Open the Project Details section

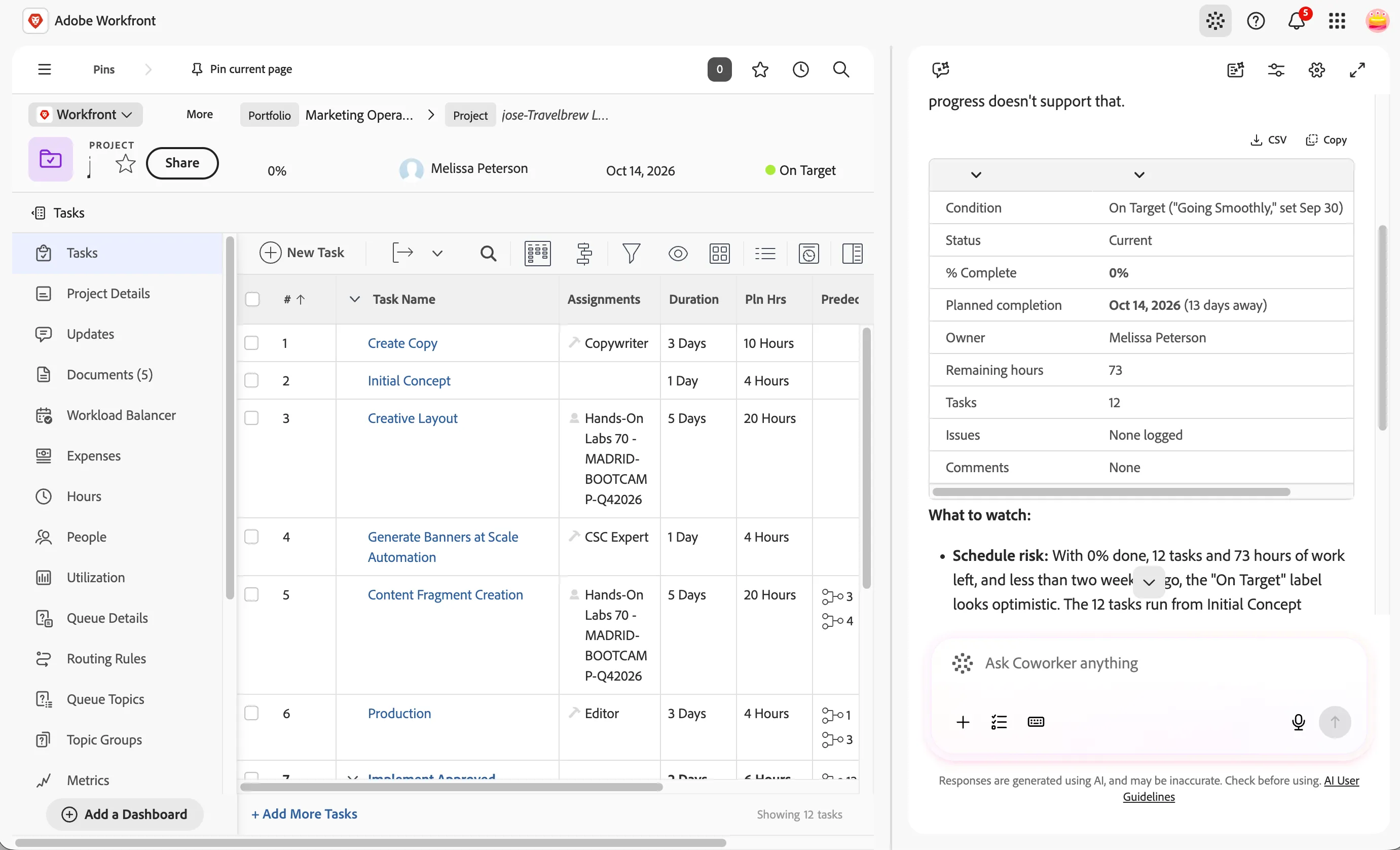pos(108,293)
